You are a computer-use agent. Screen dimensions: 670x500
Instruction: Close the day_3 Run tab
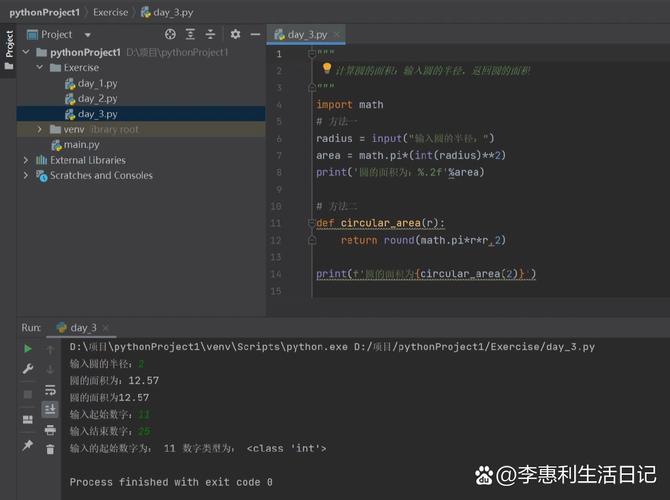[x=106, y=328]
